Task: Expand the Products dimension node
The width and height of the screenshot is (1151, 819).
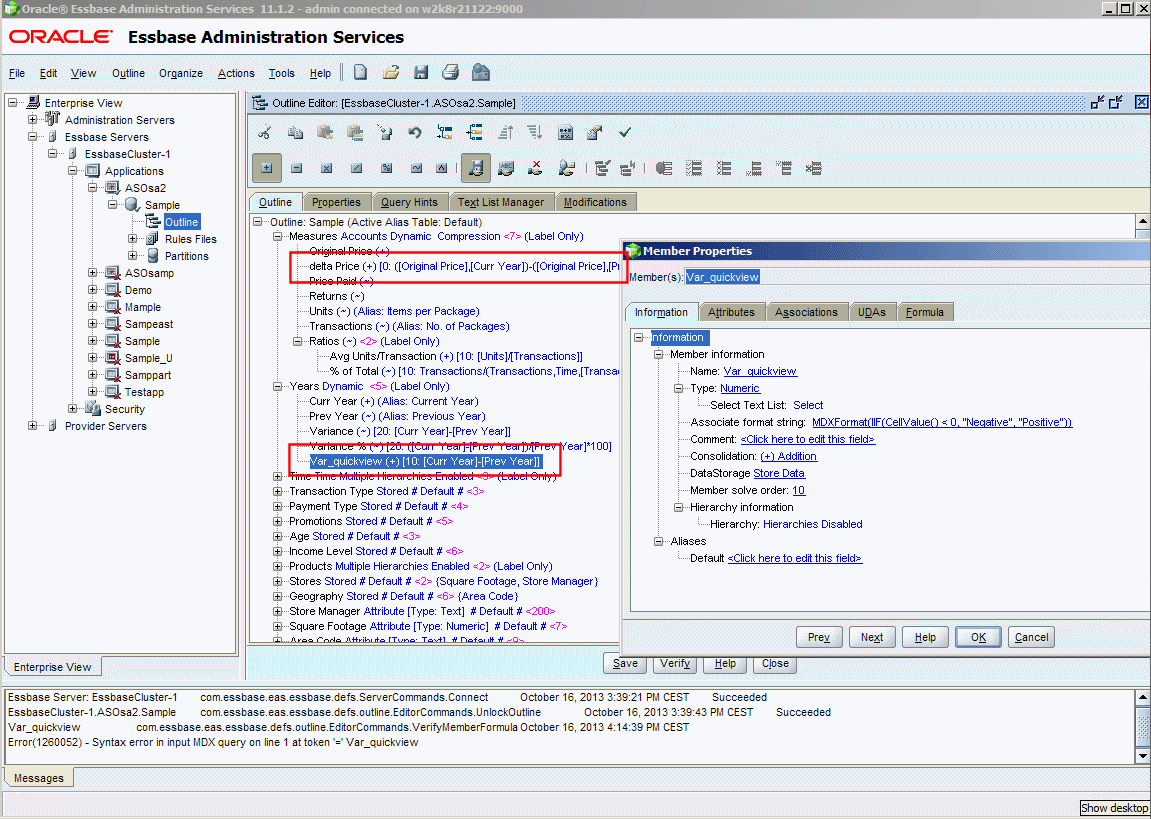Action: 277,566
